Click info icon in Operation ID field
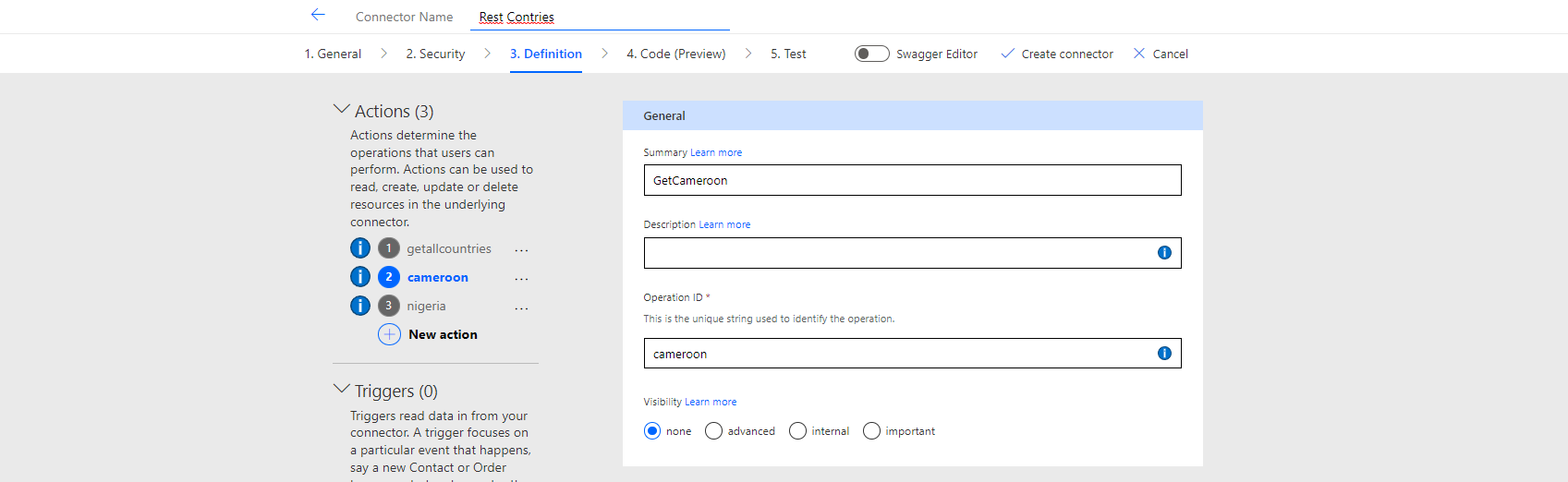Image resolution: width=1568 pixels, height=482 pixels. [x=1164, y=354]
